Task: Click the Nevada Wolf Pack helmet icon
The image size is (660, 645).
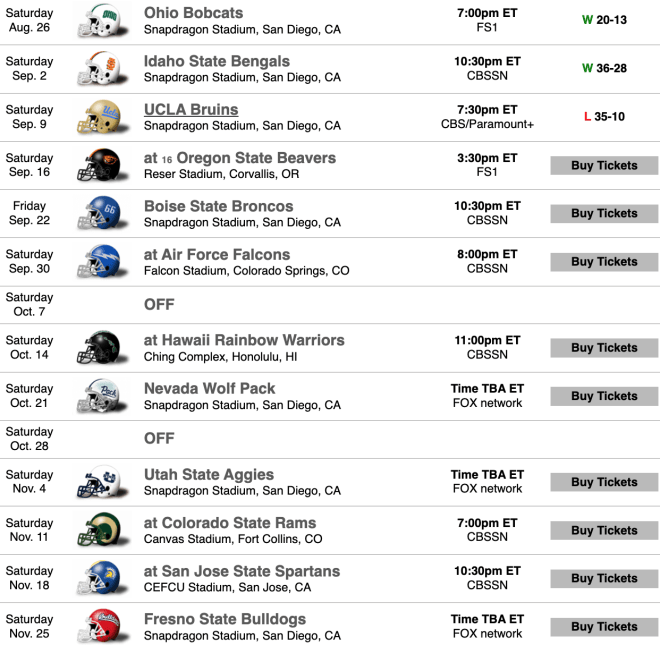Action: point(102,396)
